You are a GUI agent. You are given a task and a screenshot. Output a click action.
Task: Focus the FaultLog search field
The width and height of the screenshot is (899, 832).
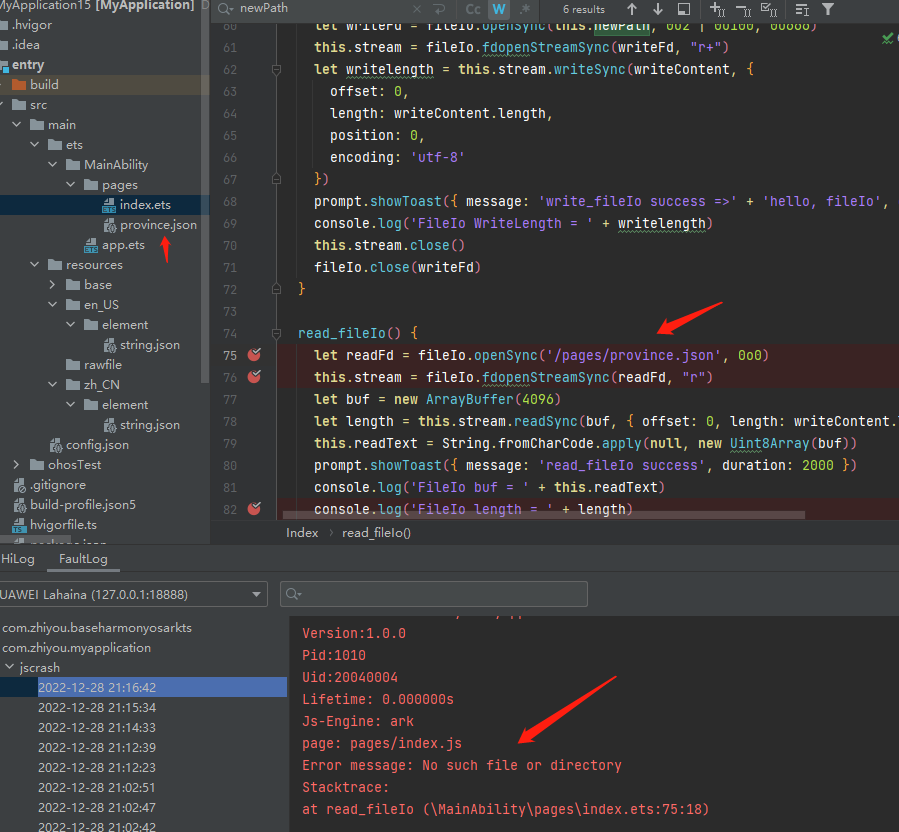coord(433,594)
